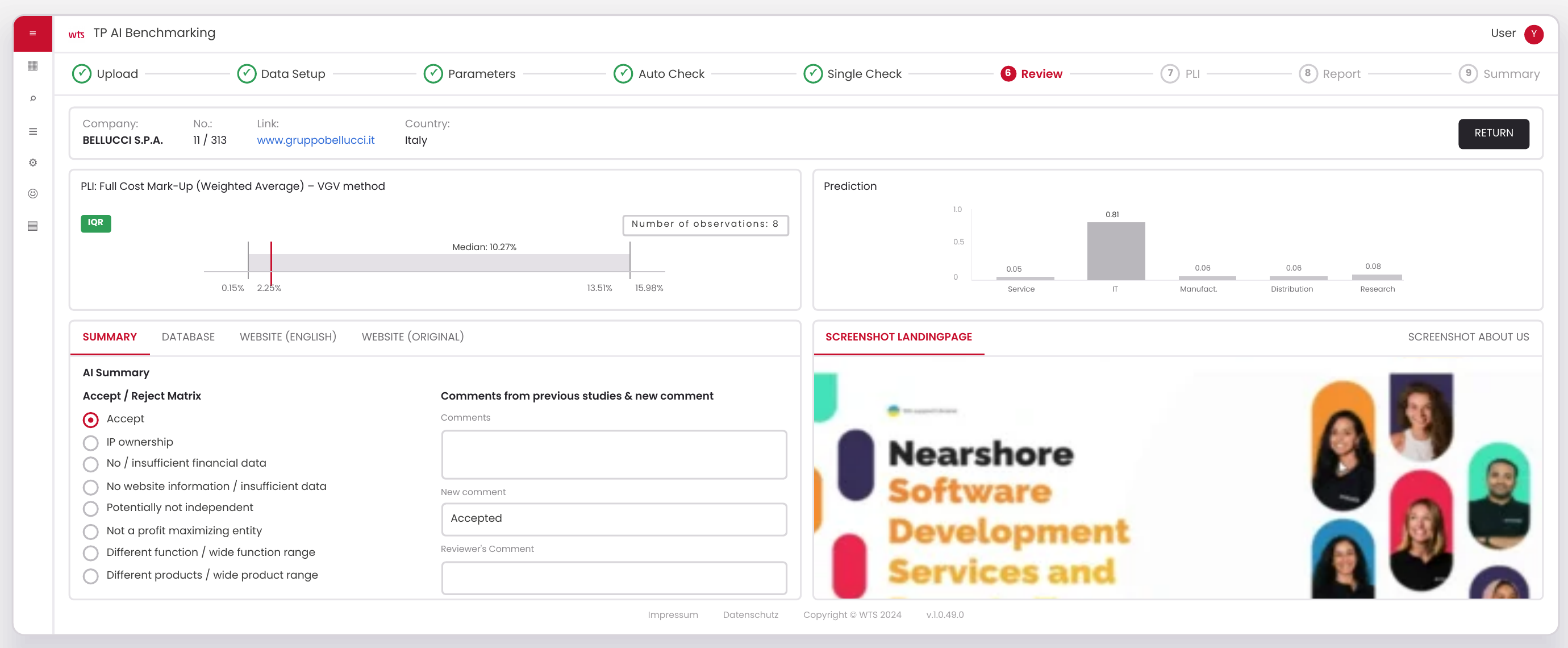This screenshot has width=1568, height=648.
Task: Show the SCREENSHOT ABOUT US tab
Action: coord(1468,338)
